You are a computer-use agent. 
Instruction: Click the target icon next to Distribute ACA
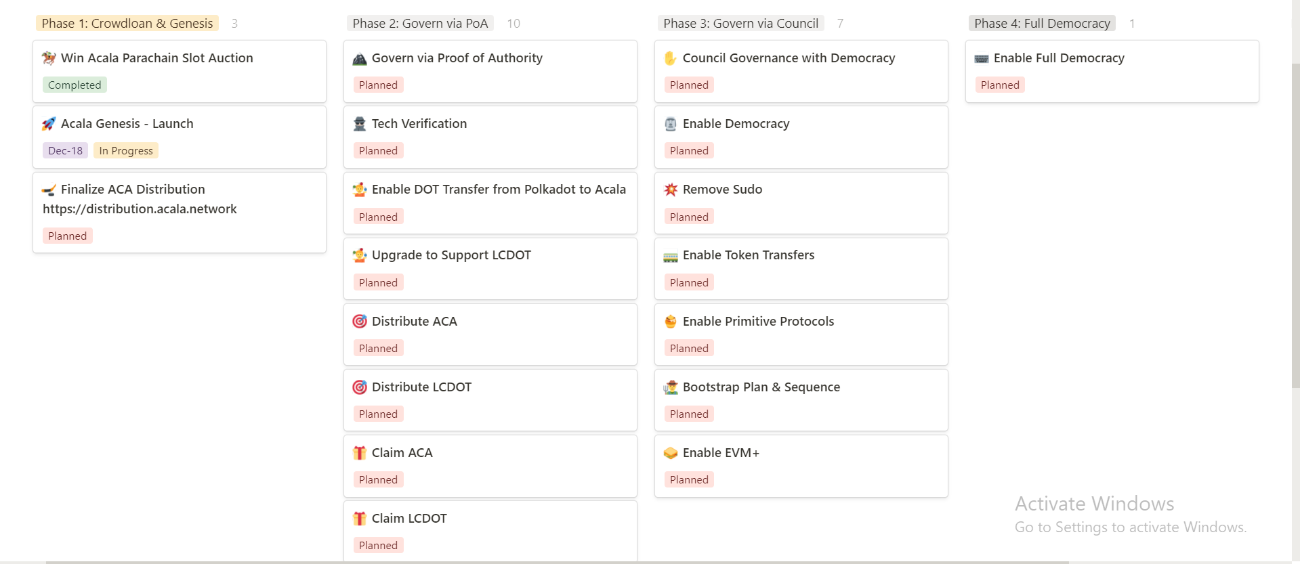[360, 321]
